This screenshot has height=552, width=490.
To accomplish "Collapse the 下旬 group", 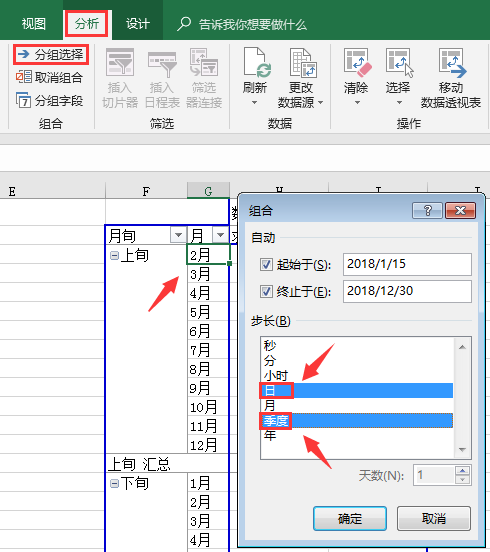I will 114,484.
